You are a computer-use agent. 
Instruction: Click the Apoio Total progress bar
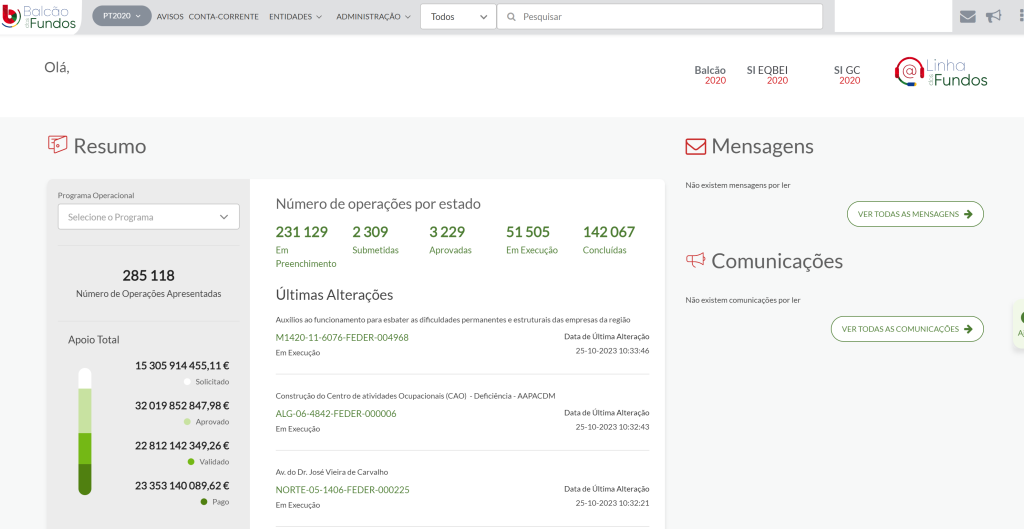(x=85, y=431)
